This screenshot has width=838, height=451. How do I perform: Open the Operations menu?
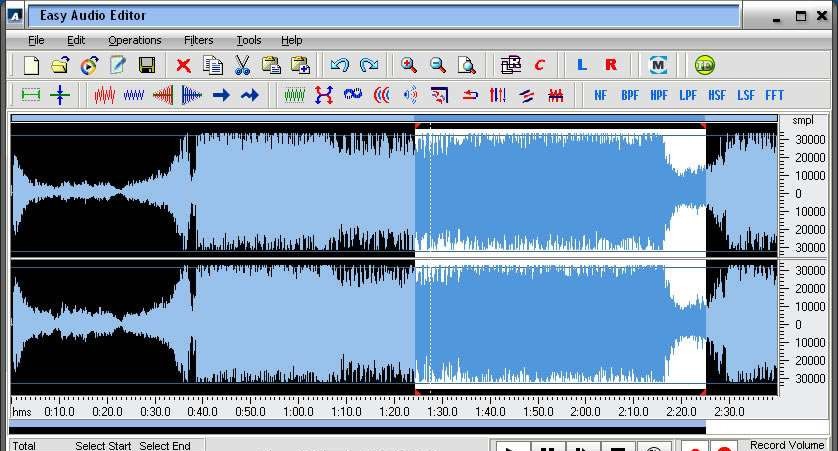point(135,40)
